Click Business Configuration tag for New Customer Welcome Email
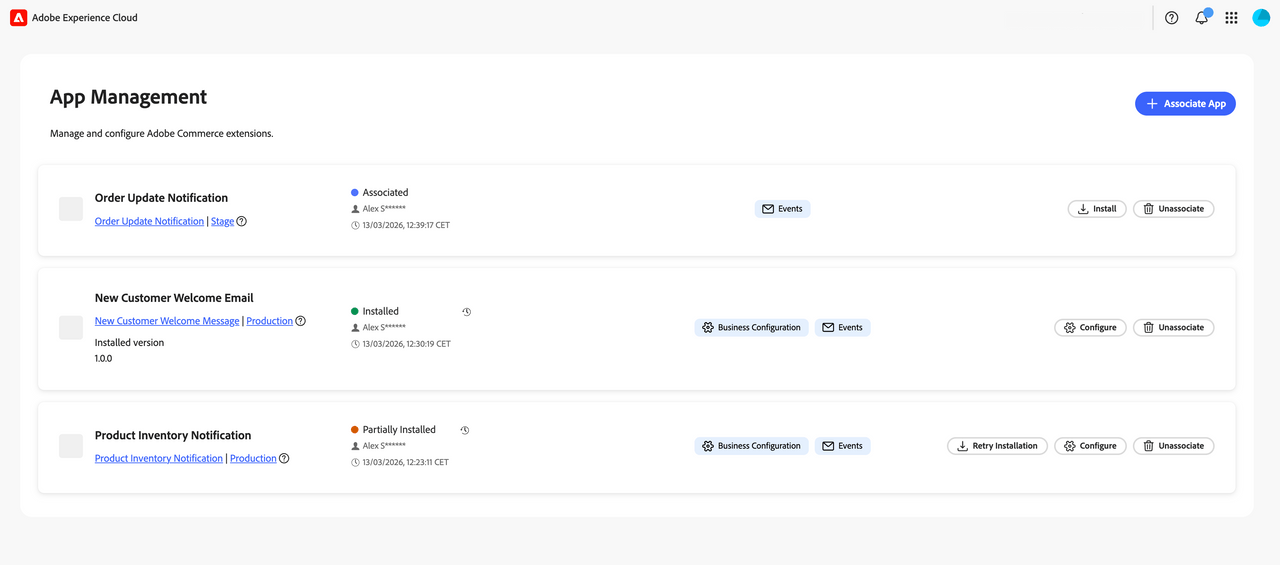This screenshot has width=1280, height=565. tap(751, 328)
